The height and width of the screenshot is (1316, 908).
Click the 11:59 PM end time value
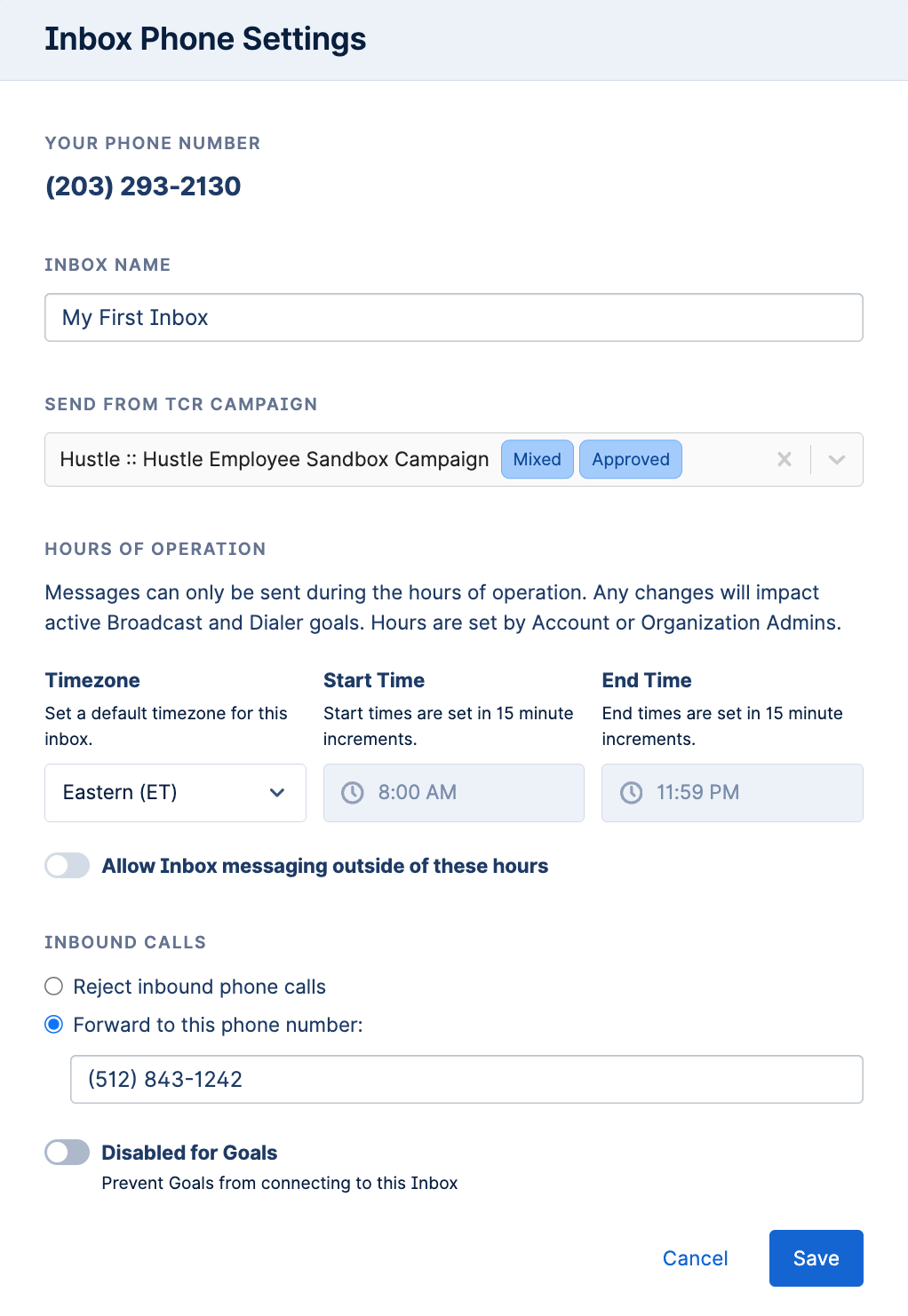697,792
